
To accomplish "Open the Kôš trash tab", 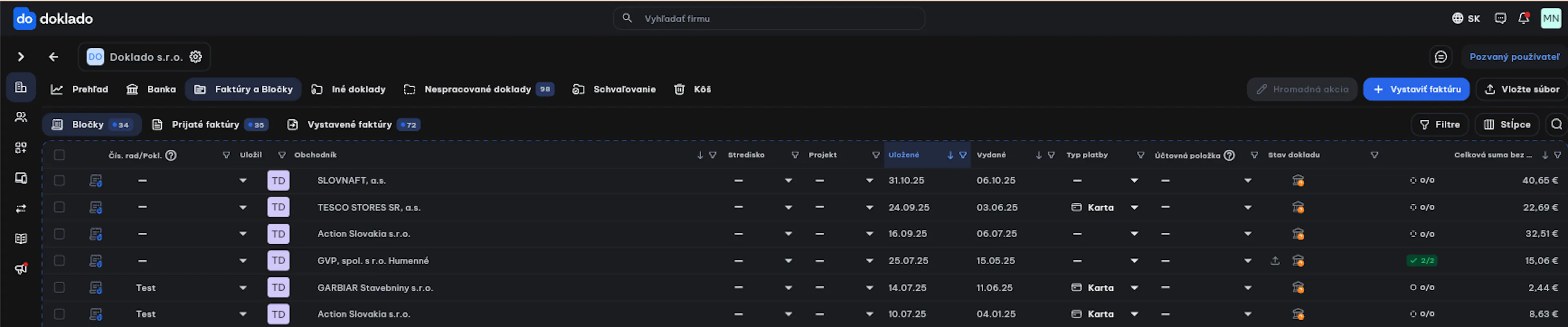I will [x=693, y=89].
